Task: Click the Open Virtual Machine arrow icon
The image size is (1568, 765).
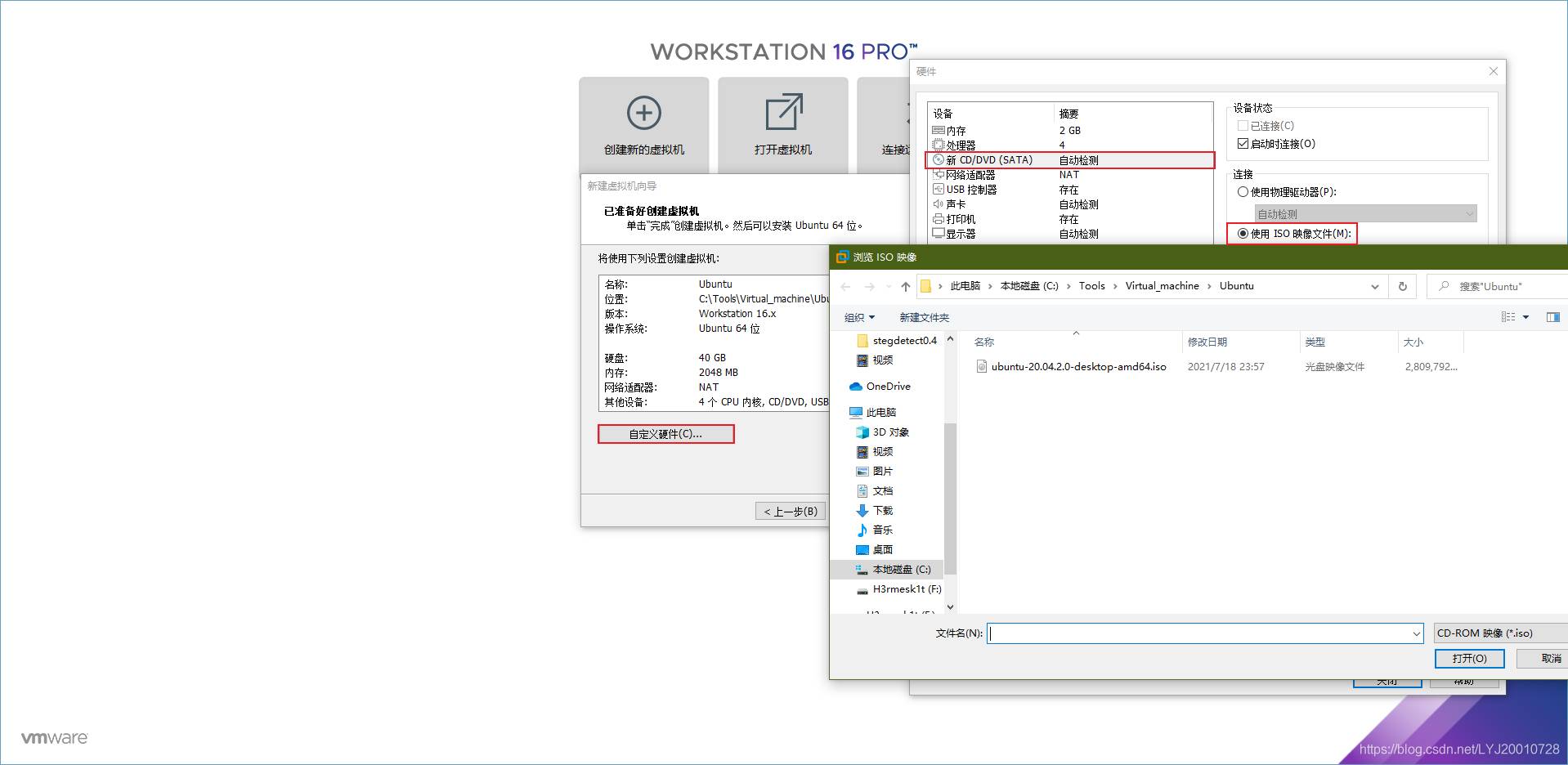Action: click(x=783, y=113)
